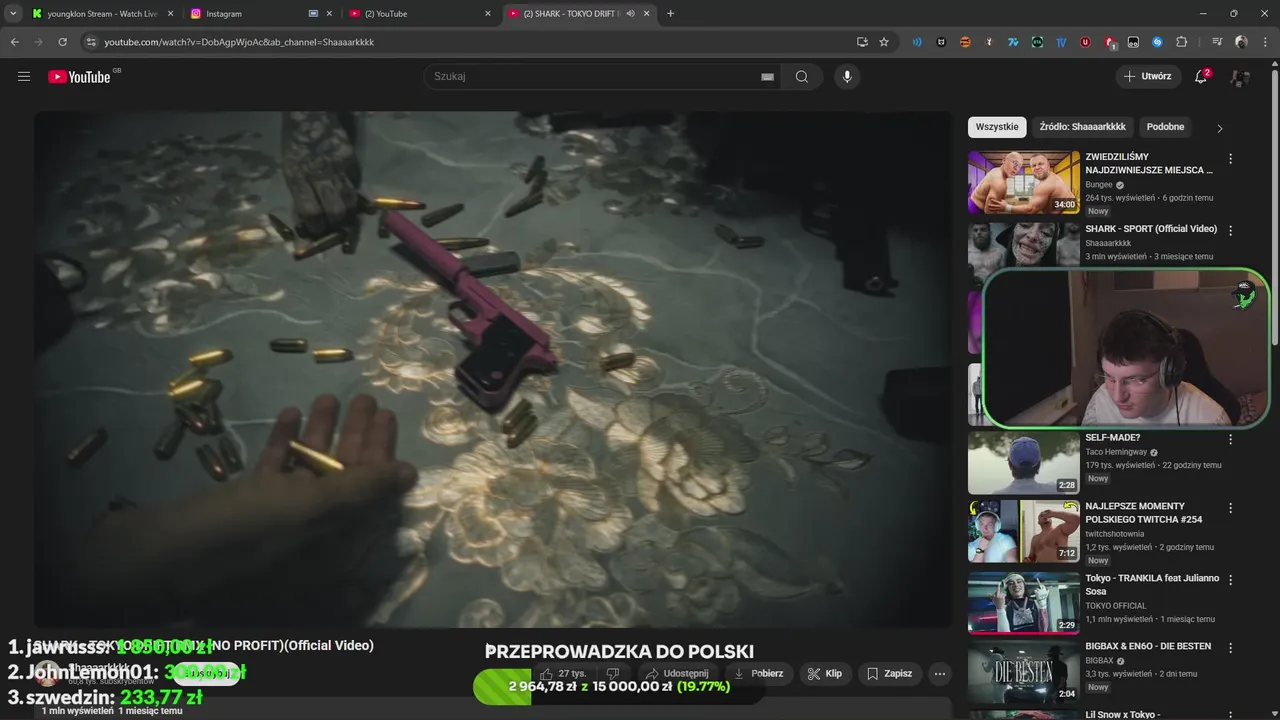Select the Podobne filter chip
This screenshot has height=720, width=1280.
tap(1165, 127)
